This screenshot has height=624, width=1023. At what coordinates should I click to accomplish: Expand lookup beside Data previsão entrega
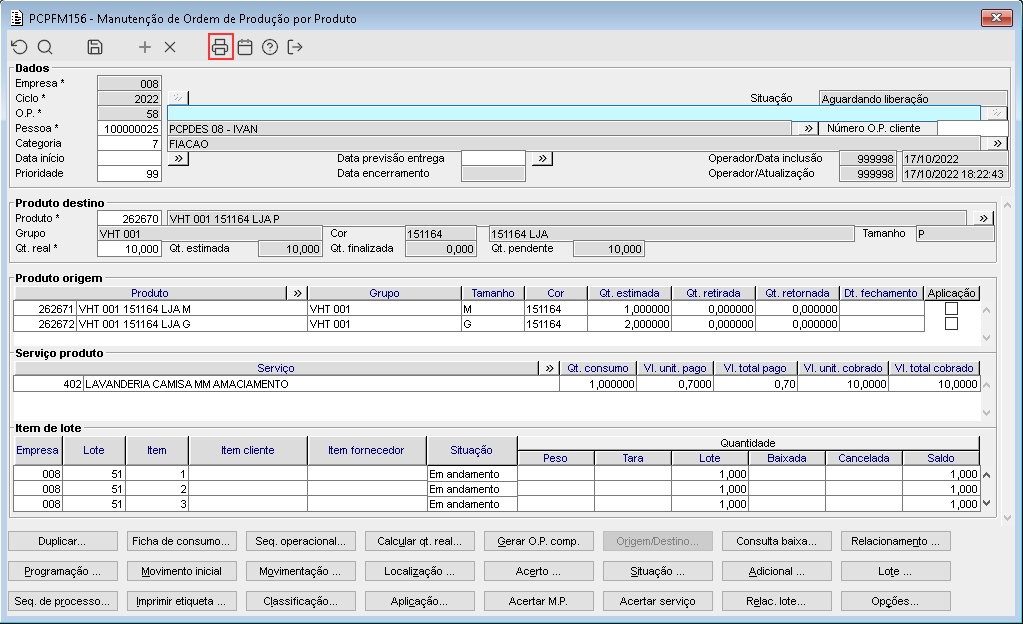pyautogui.click(x=540, y=158)
